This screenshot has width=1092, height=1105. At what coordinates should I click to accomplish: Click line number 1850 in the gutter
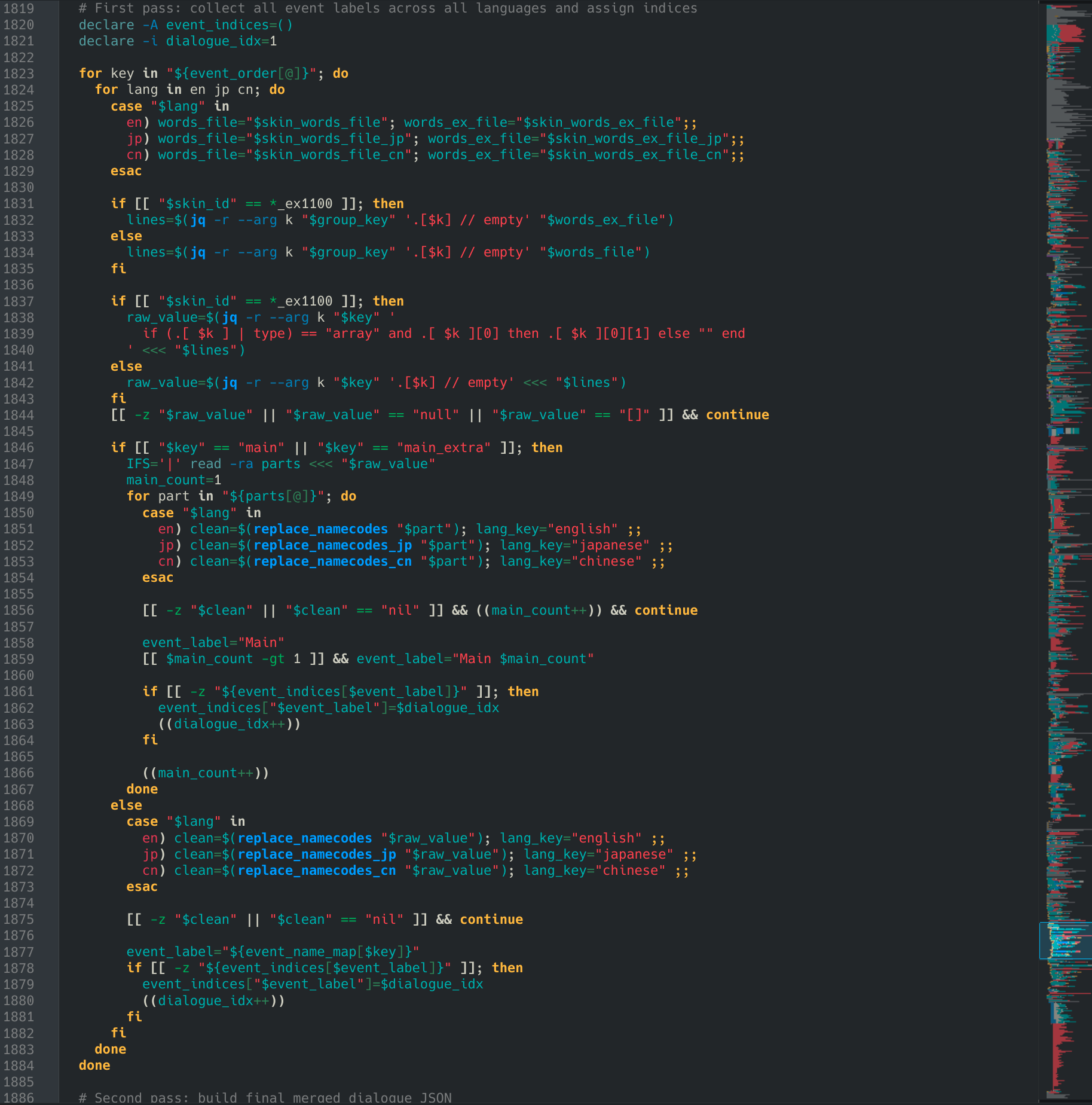(x=19, y=513)
